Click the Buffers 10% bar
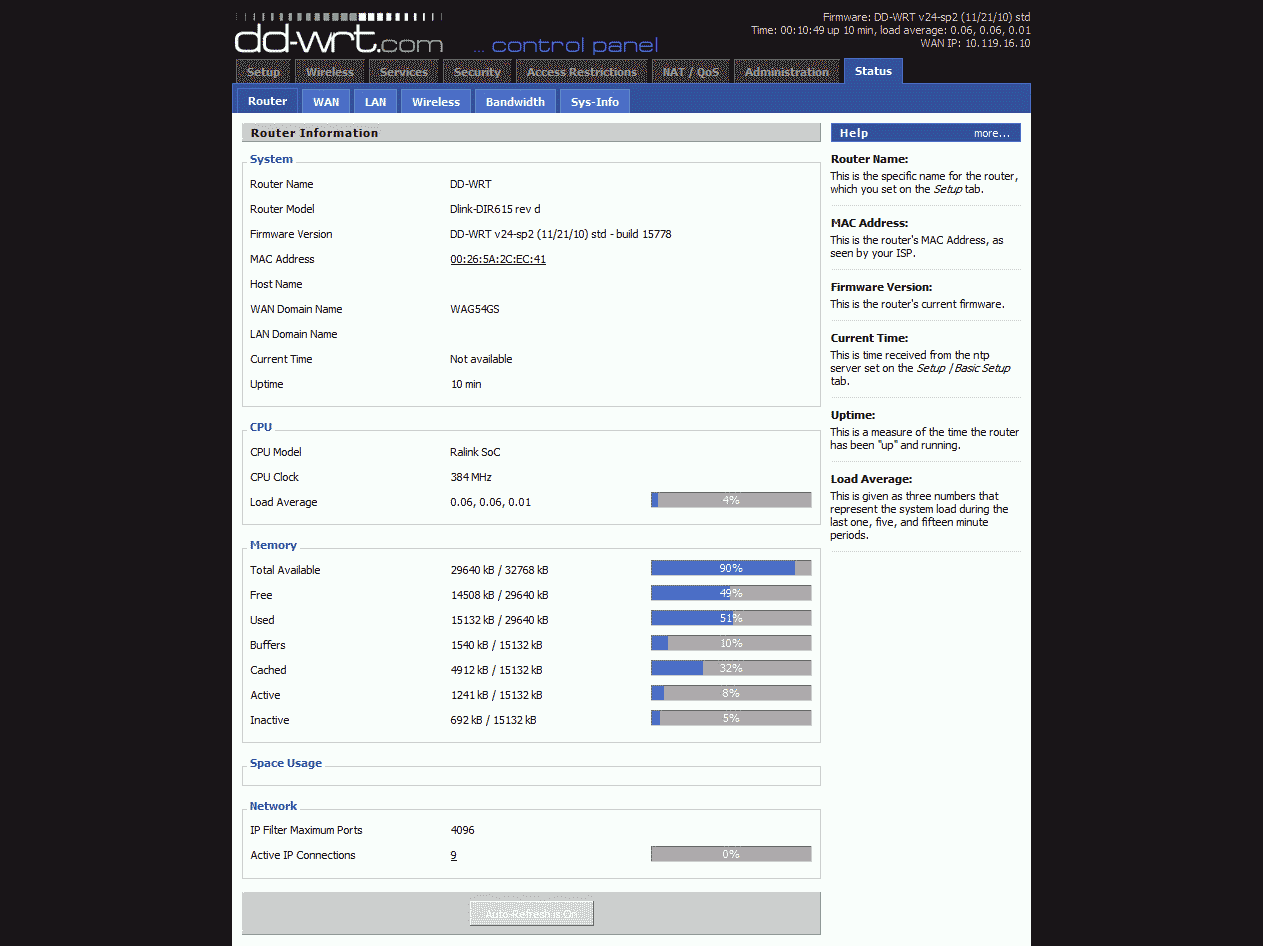Image resolution: width=1263 pixels, height=946 pixels. click(x=731, y=643)
